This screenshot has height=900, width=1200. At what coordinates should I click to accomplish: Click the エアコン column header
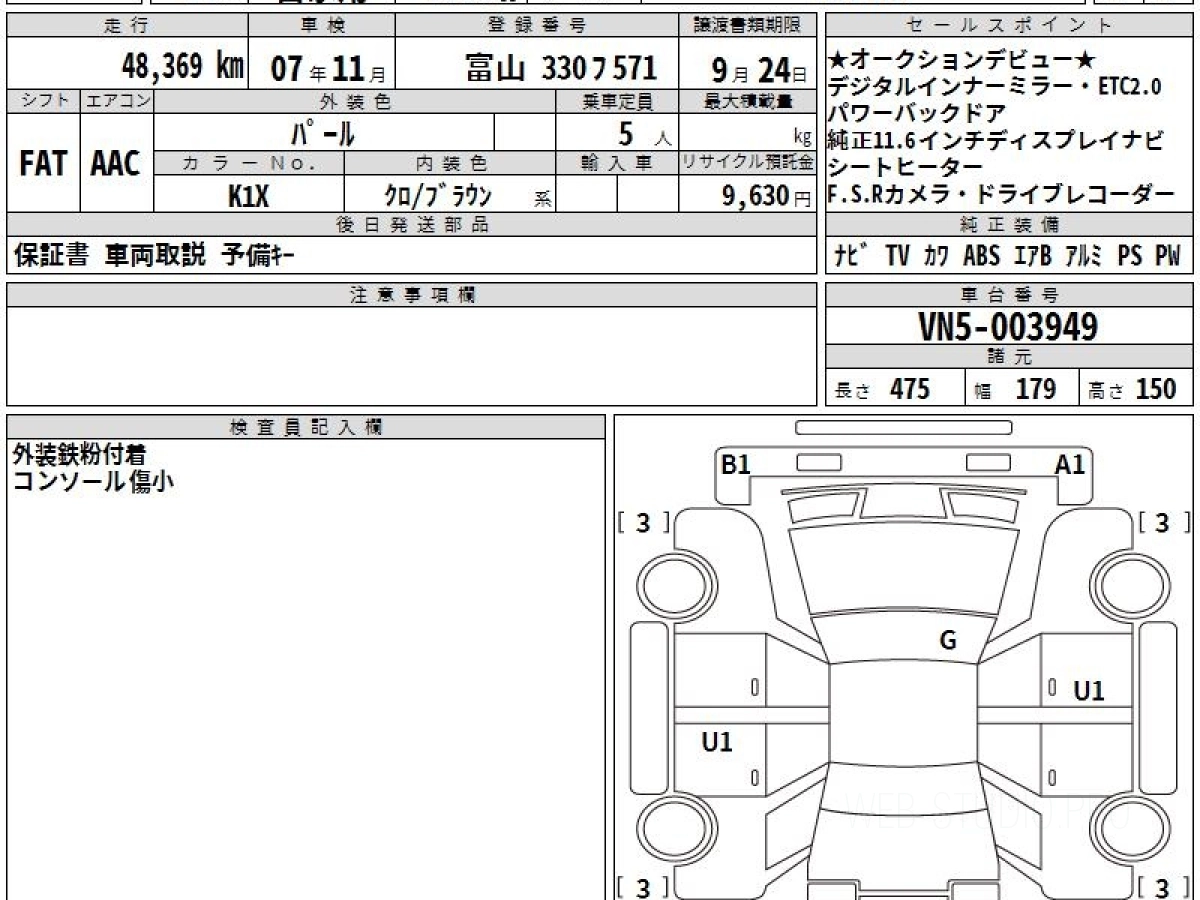pyautogui.click(x=117, y=101)
